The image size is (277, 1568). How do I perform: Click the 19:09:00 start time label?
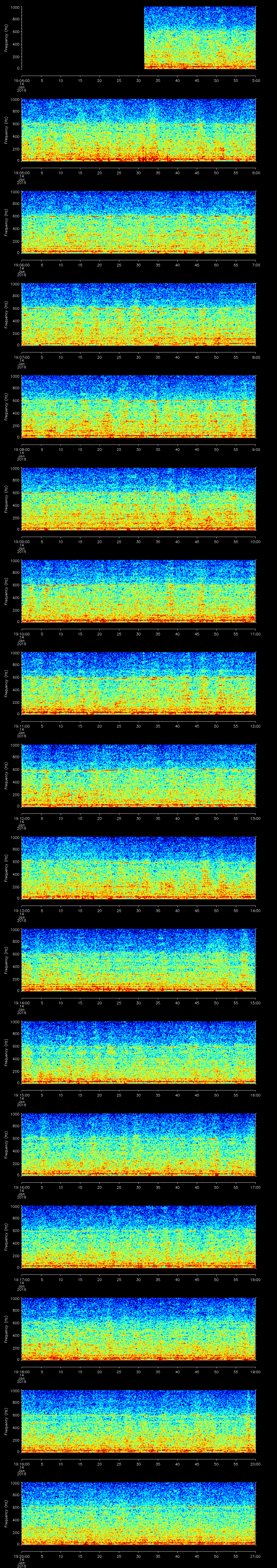coord(21,542)
